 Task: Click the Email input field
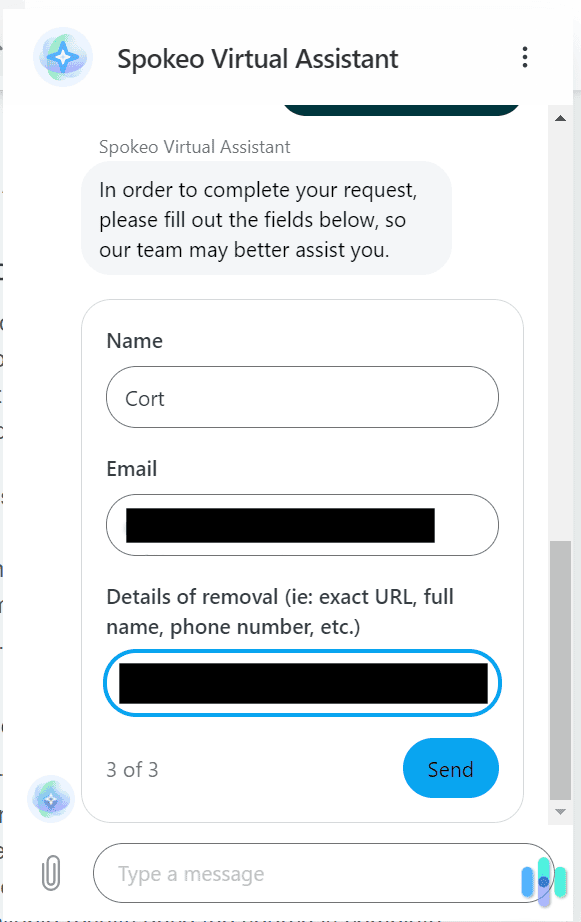[x=301, y=525]
